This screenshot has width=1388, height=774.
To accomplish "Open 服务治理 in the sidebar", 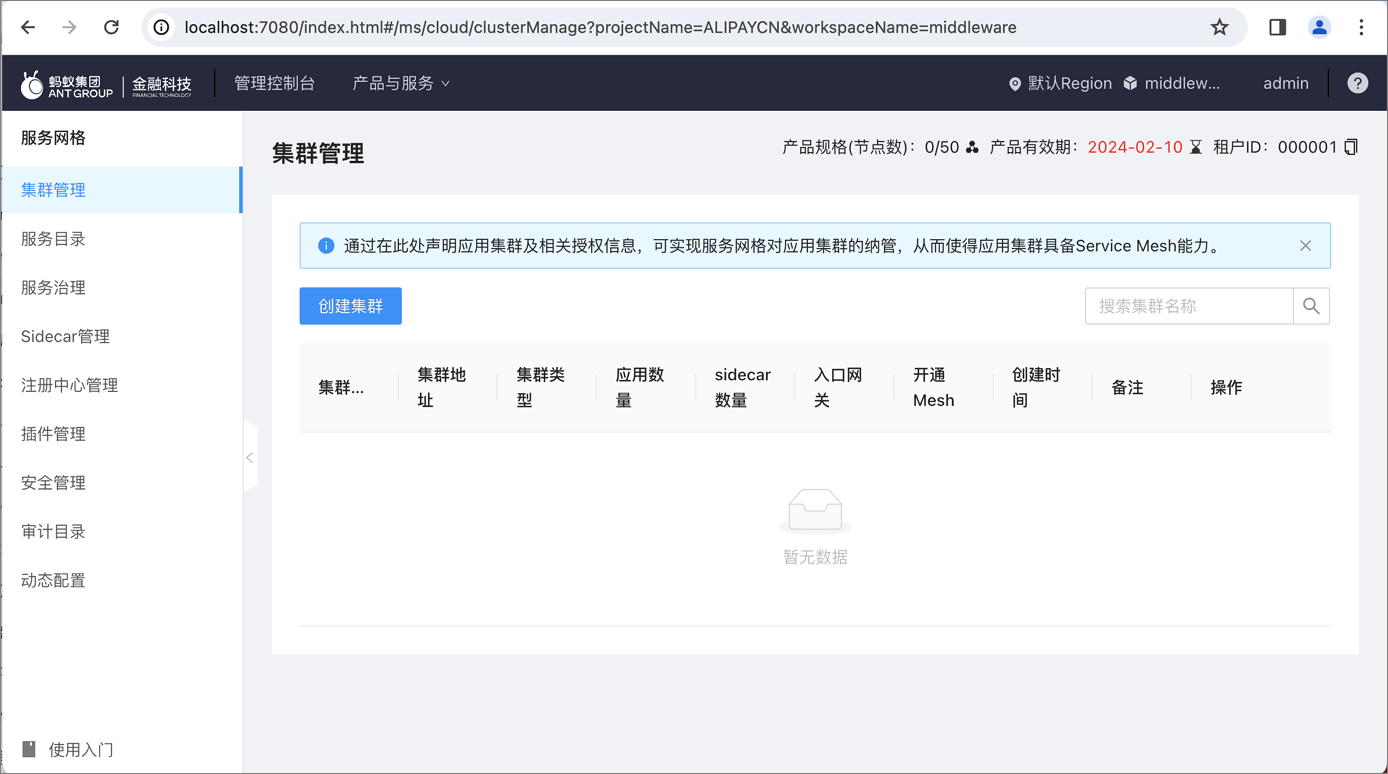I will tap(121, 288).
